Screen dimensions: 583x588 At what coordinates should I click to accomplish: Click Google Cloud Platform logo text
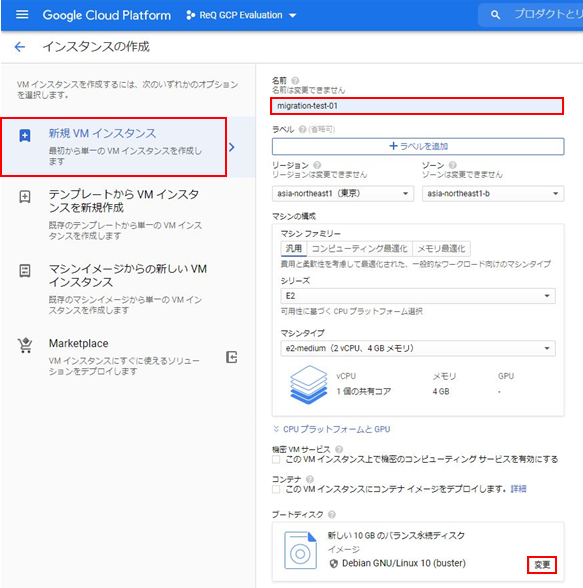click(106, 15)
